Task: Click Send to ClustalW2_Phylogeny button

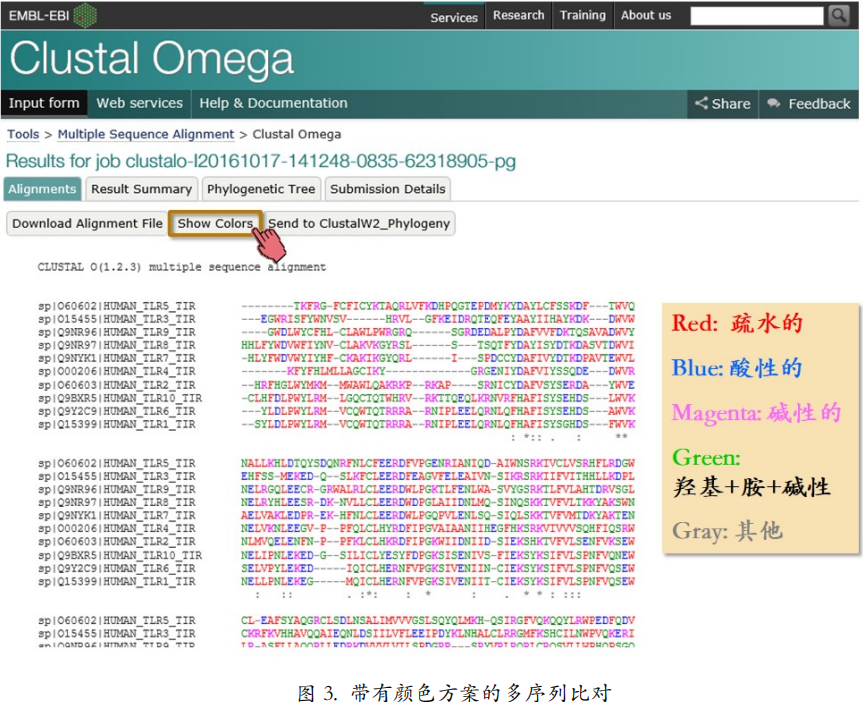Action: (359, 224)
